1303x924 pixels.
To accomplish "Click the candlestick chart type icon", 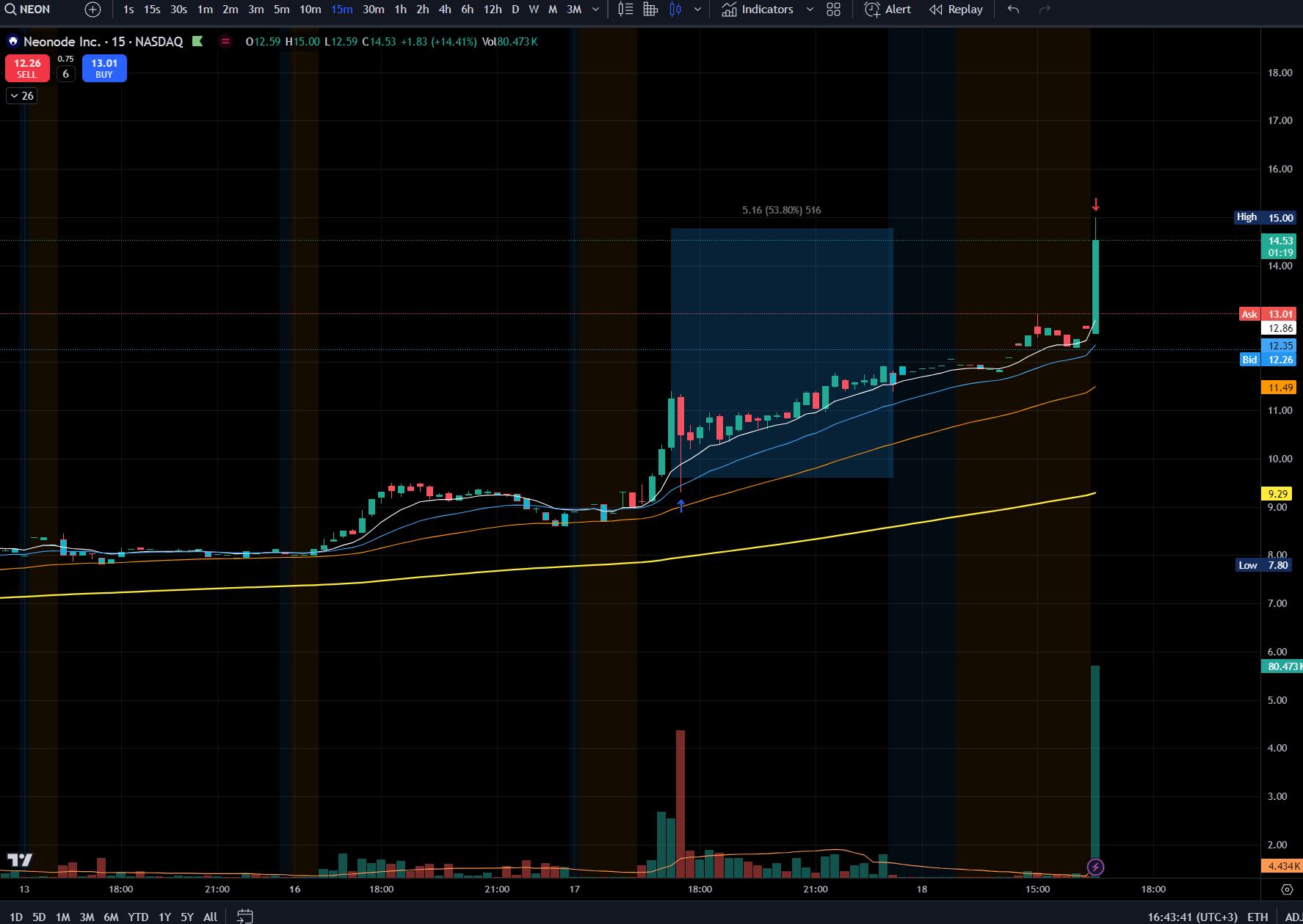I will click(675, 10).
